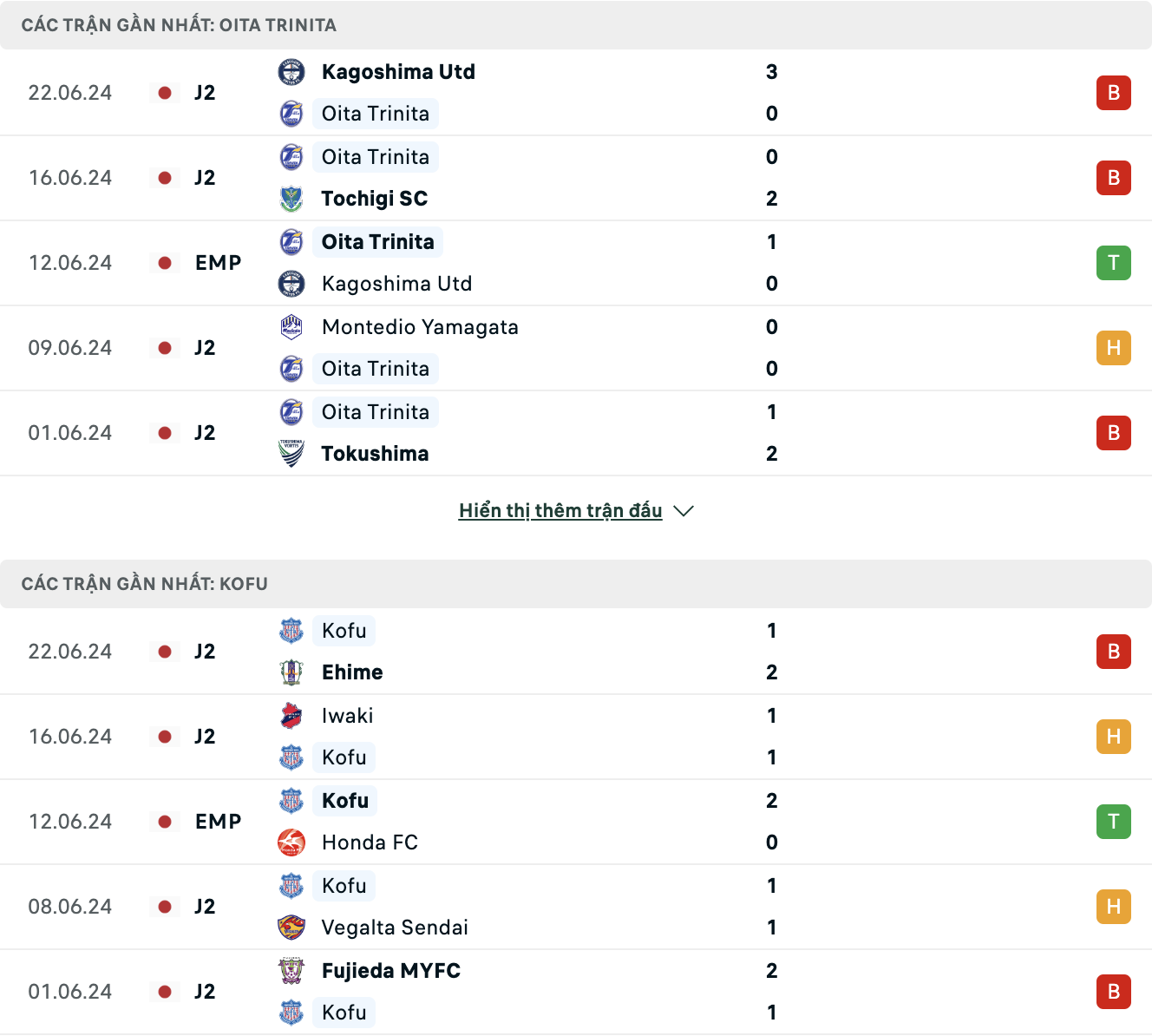Click the Tochigi SC team crest

(x=291, y=199)
